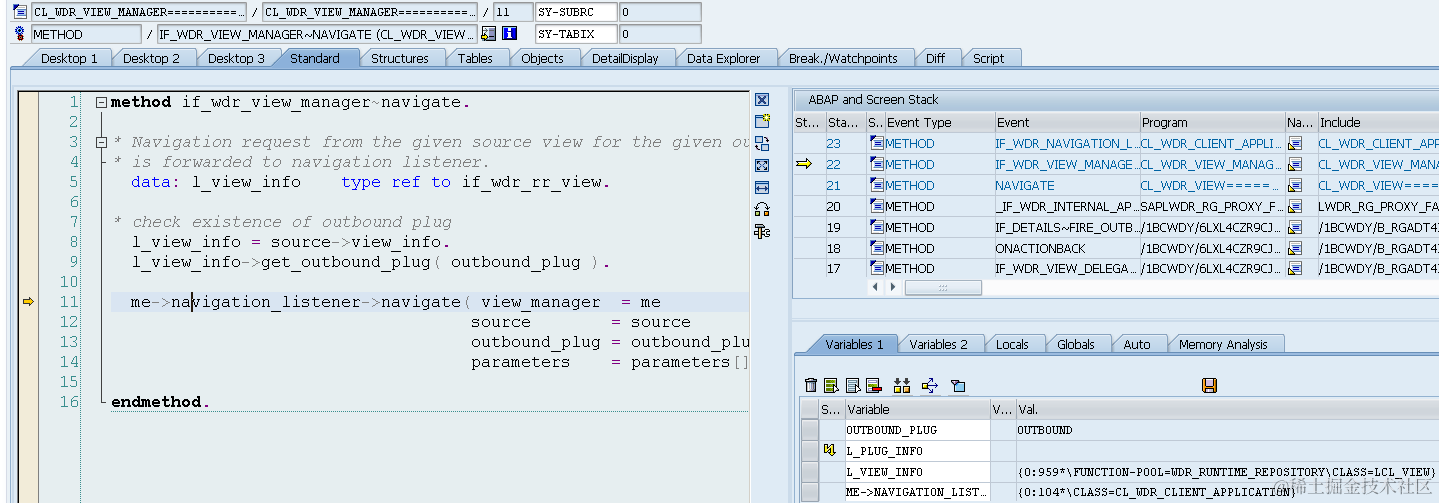Open the Structures tab
This screenshot has height=503, width=1439.
point(399,58)
